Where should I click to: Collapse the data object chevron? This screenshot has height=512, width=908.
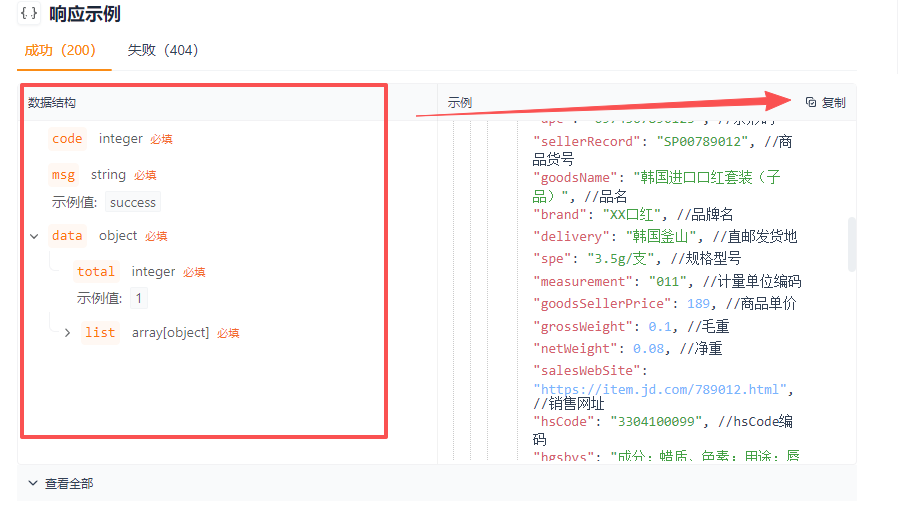point(35,236)
